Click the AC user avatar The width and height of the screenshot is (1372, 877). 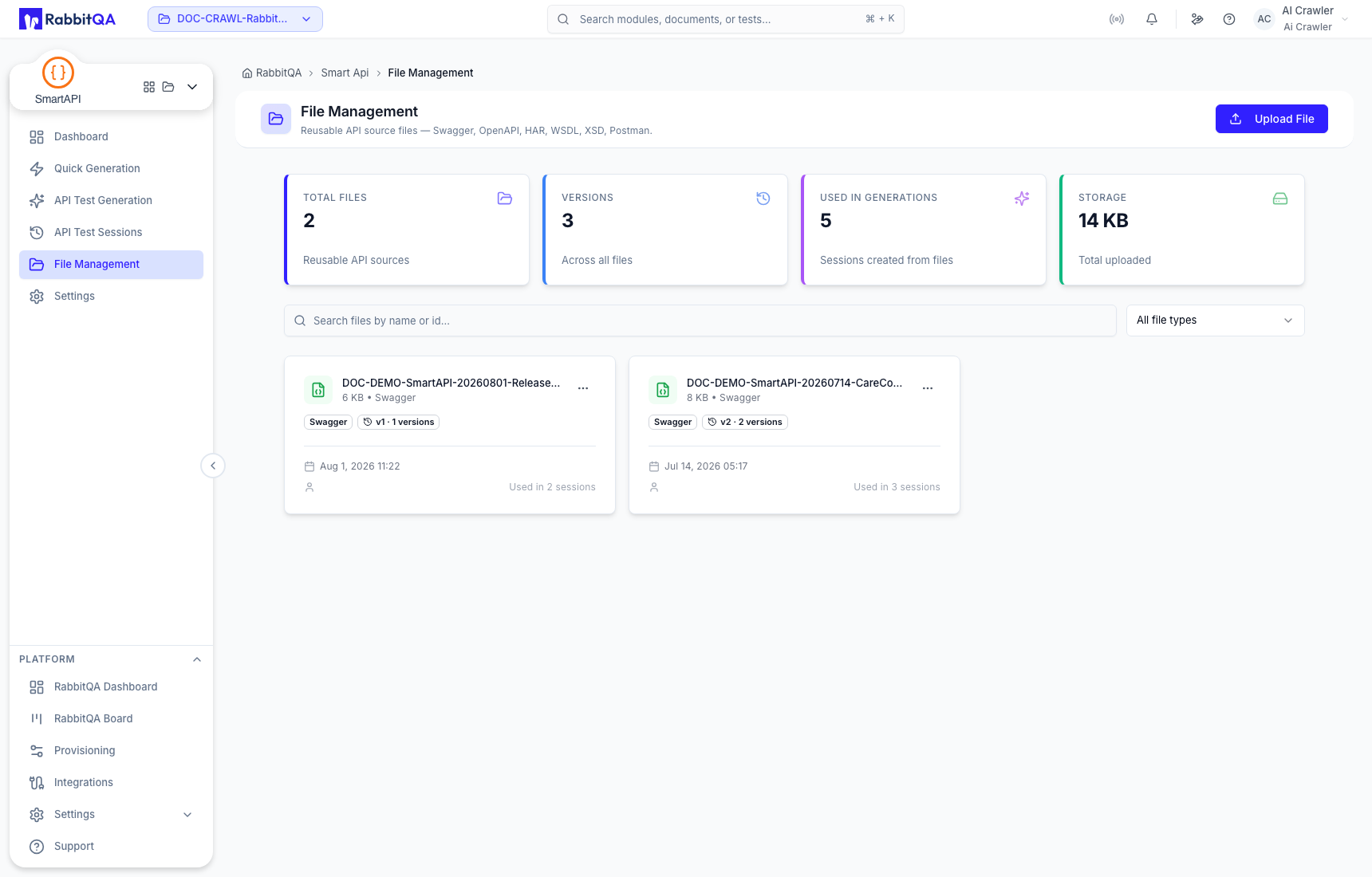click(x=1264, y=19)
